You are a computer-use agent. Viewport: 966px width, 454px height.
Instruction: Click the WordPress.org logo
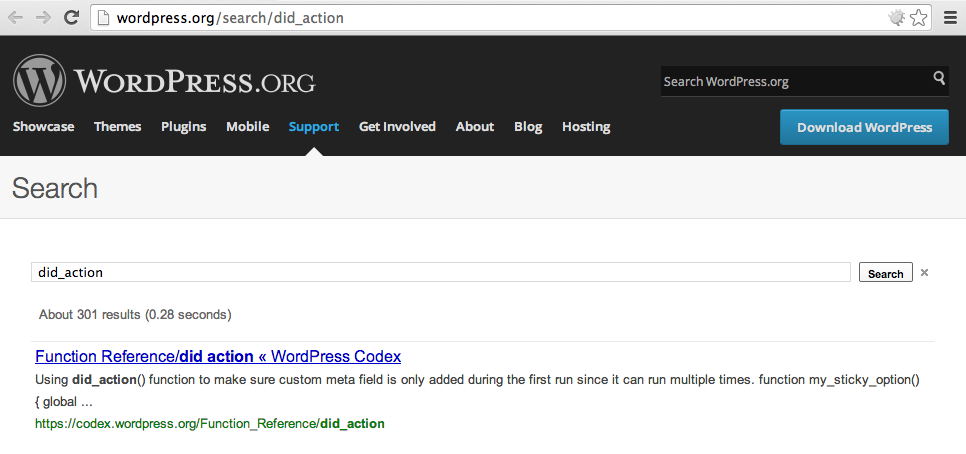tap(164, 81)
